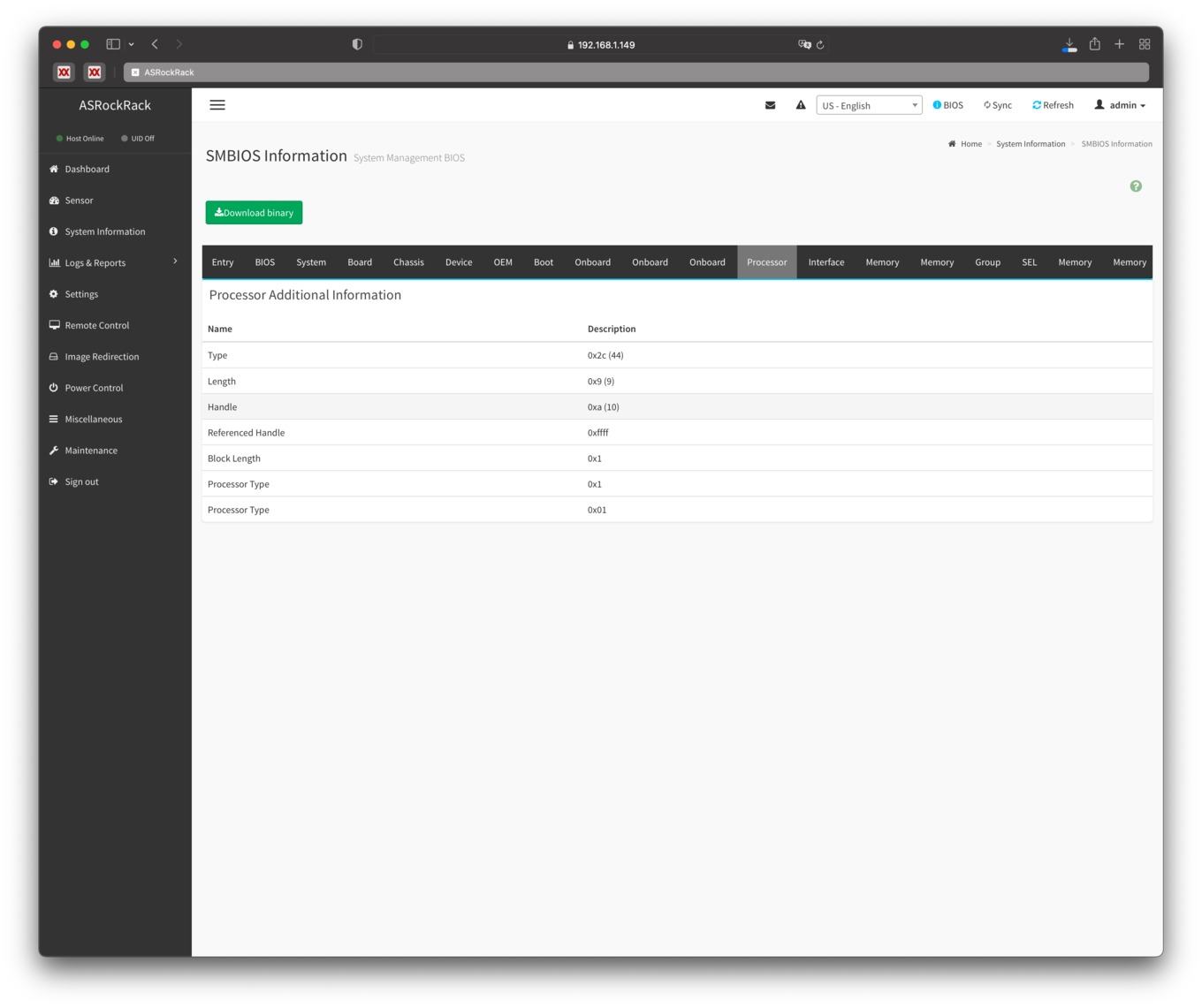Click the Referenced Handle row name
Screen dimensions: 1202x1008
[246, 433]
